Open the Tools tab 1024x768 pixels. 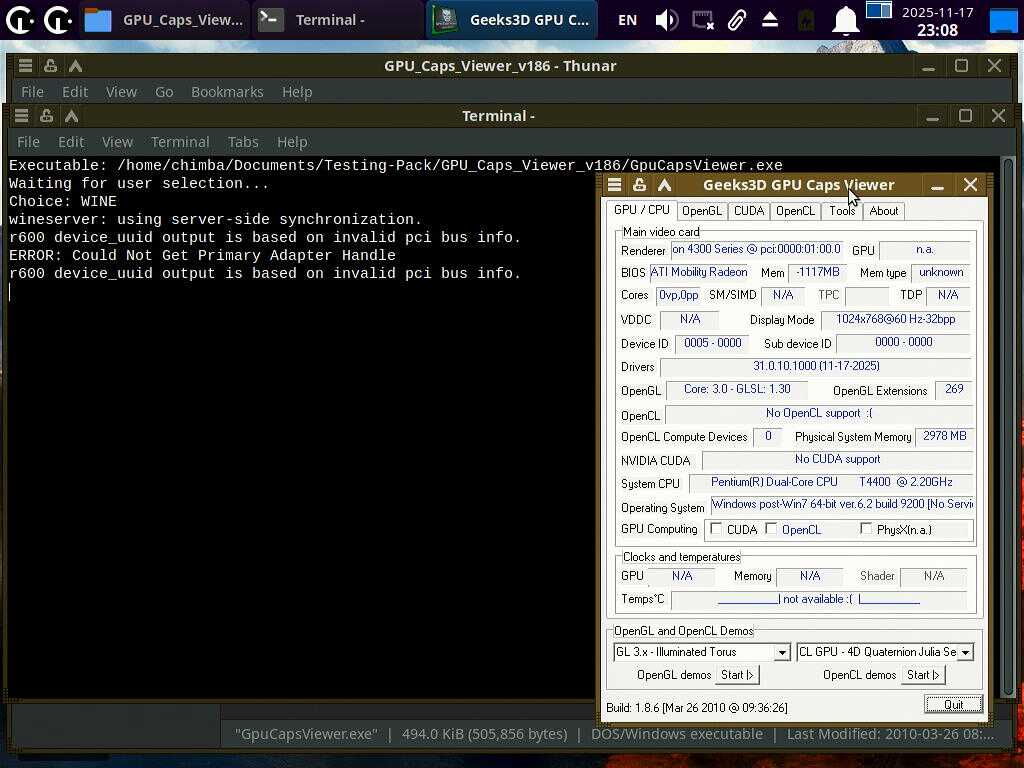pyautogui.click(x=842, y=211)
